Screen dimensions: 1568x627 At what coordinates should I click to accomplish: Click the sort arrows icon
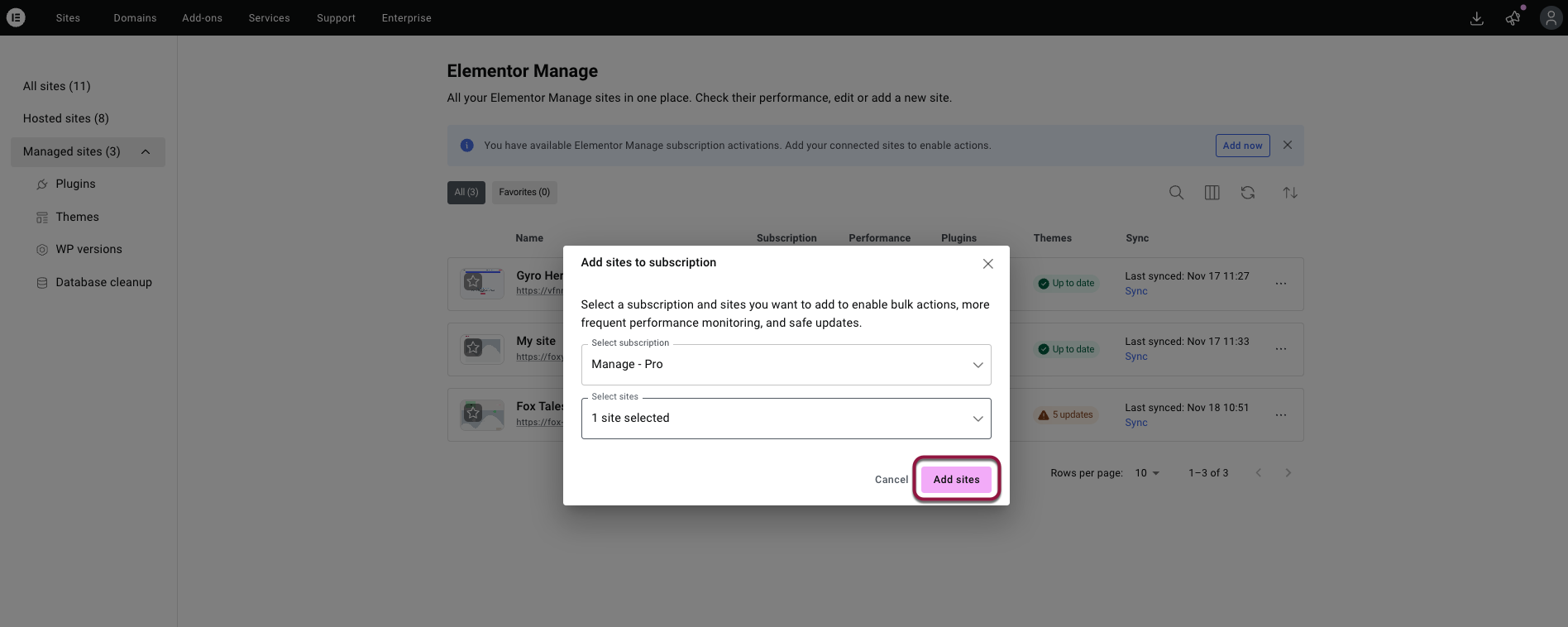coord(1289,193)
